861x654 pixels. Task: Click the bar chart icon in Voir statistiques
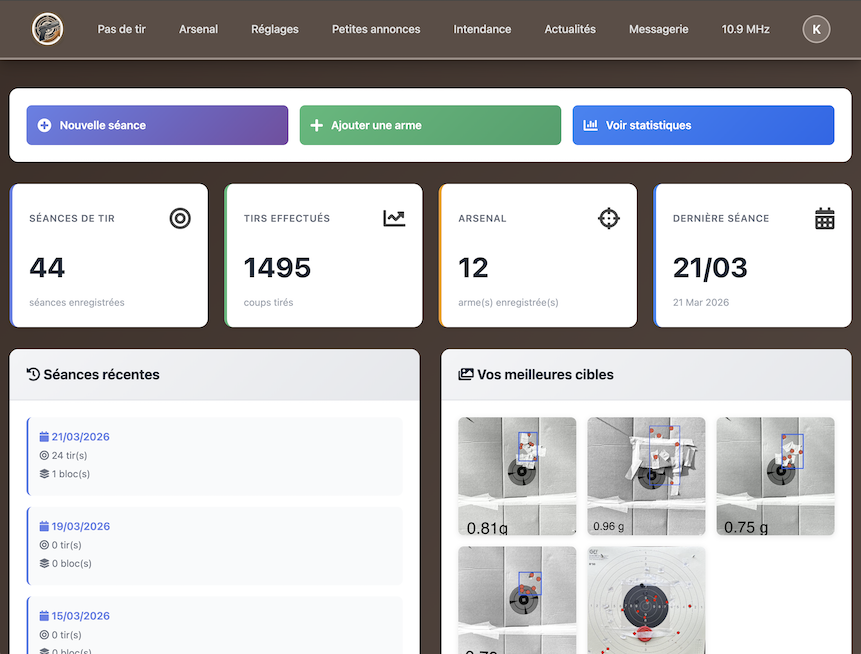(x=590, y=125)
